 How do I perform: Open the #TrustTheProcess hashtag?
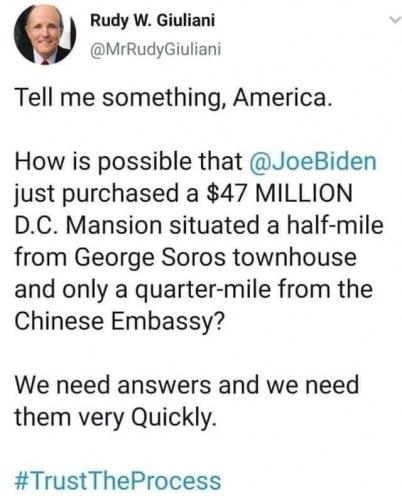pos(118,481)
